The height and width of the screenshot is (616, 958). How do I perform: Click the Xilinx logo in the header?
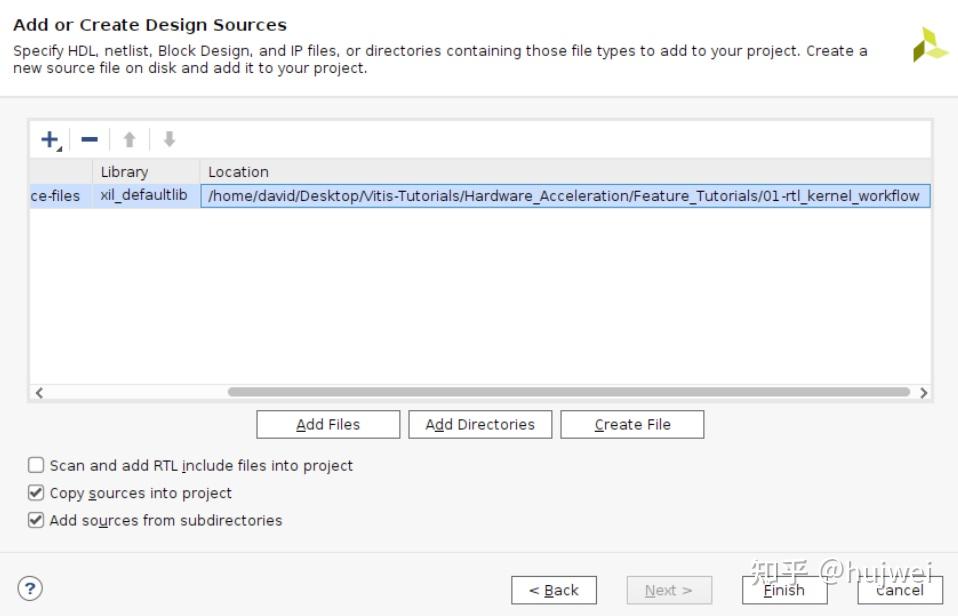click(x=929, y=45)
